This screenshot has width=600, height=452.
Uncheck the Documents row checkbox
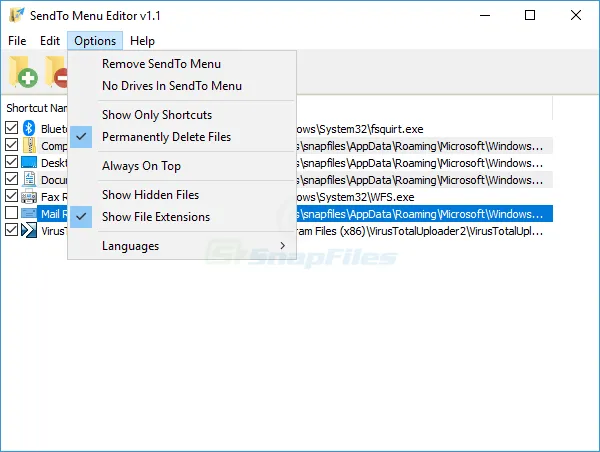click(11, 179)
